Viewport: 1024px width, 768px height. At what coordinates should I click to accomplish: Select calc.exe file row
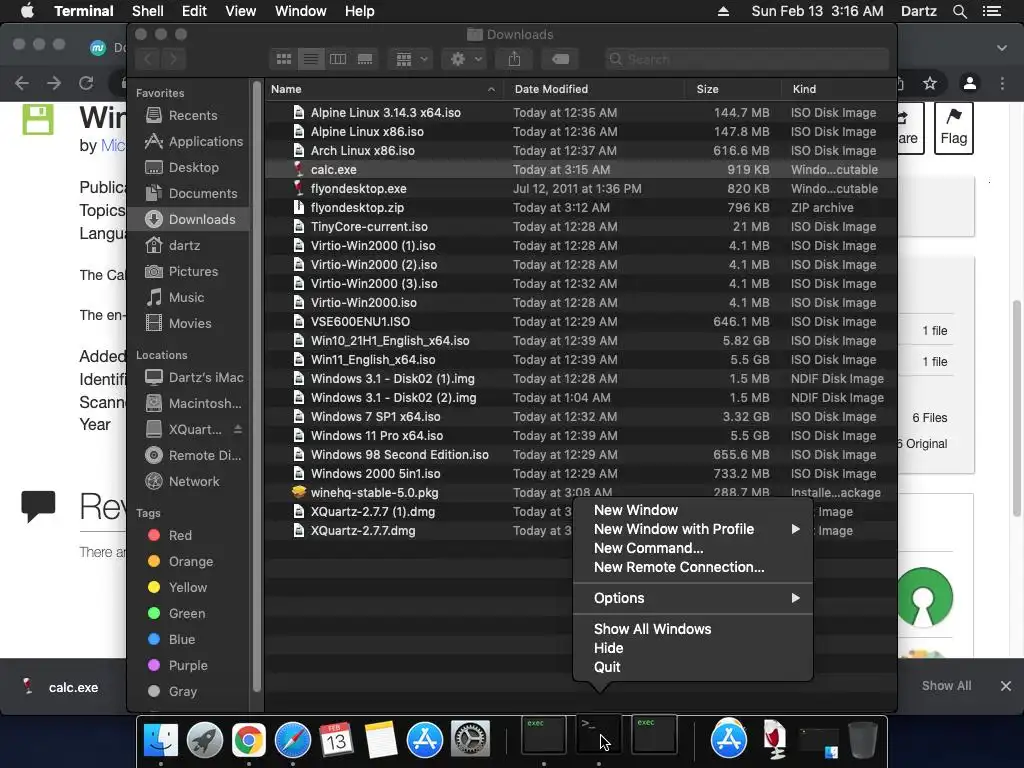581,169
